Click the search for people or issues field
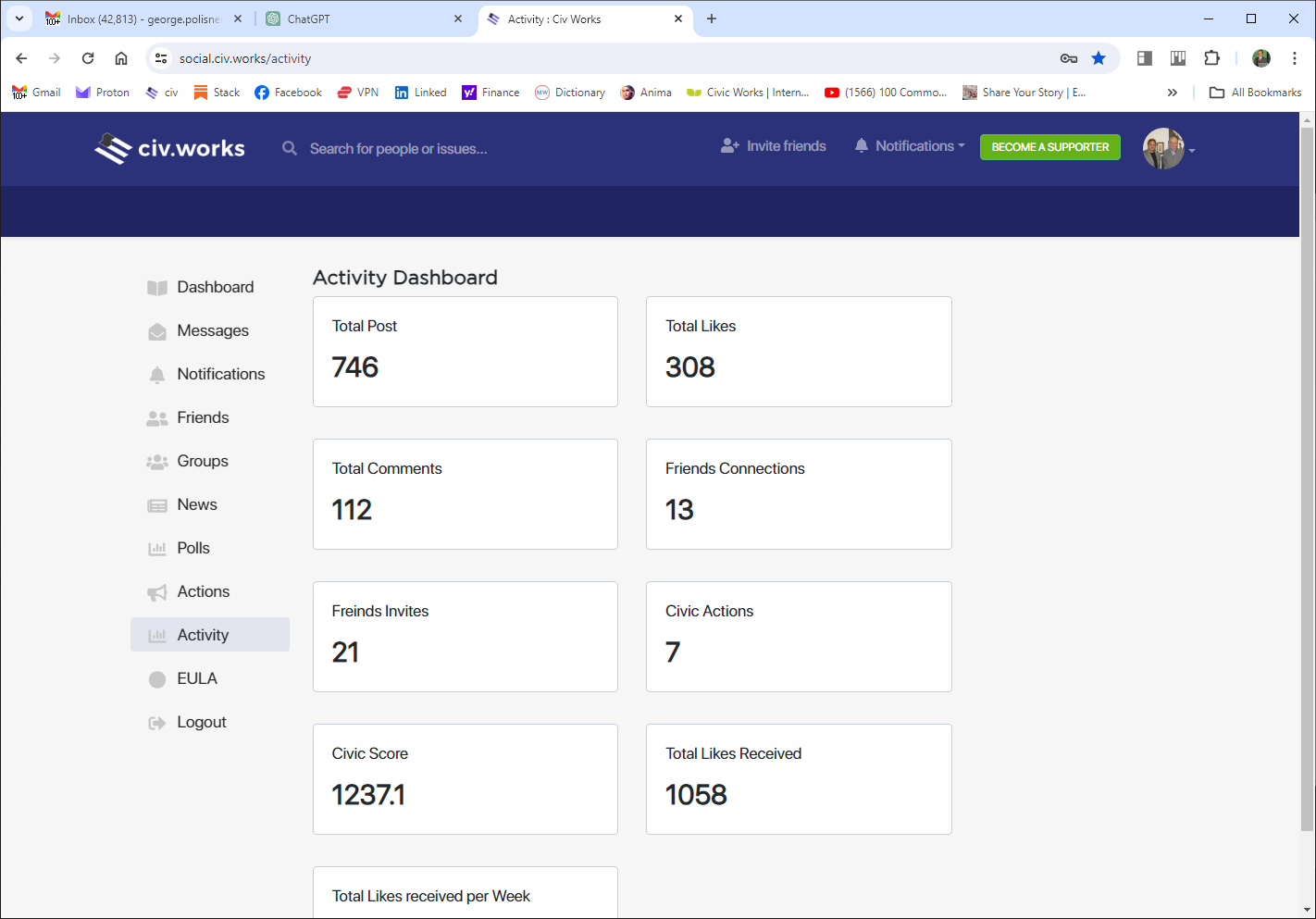This screenshot has width=1316, height=919. point(398,149)
